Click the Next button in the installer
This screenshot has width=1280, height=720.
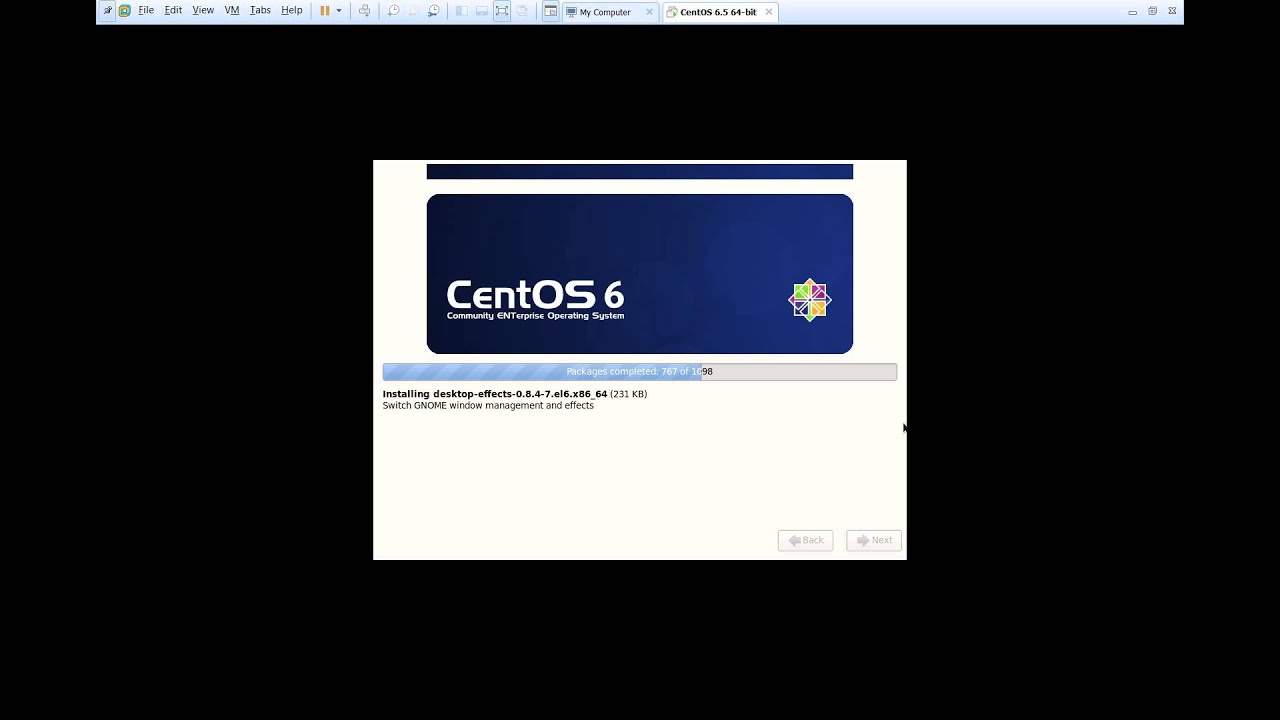[x=874, y=540]
